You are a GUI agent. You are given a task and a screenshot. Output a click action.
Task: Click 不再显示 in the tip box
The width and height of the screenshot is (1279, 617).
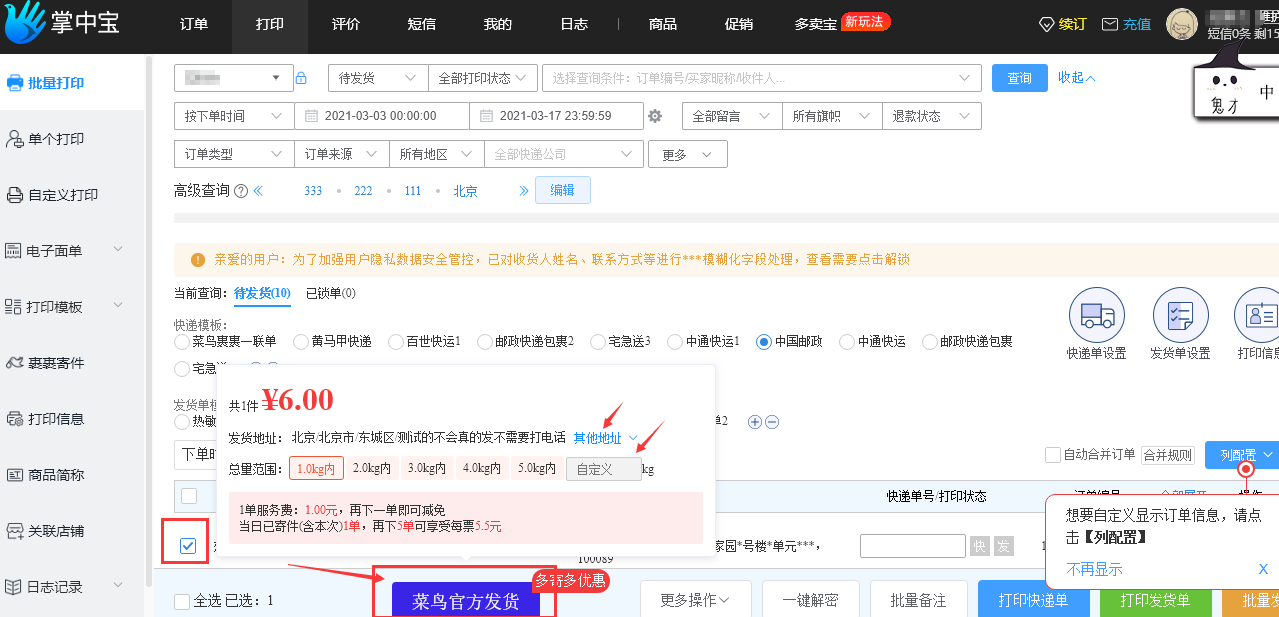click(1094, 569)
